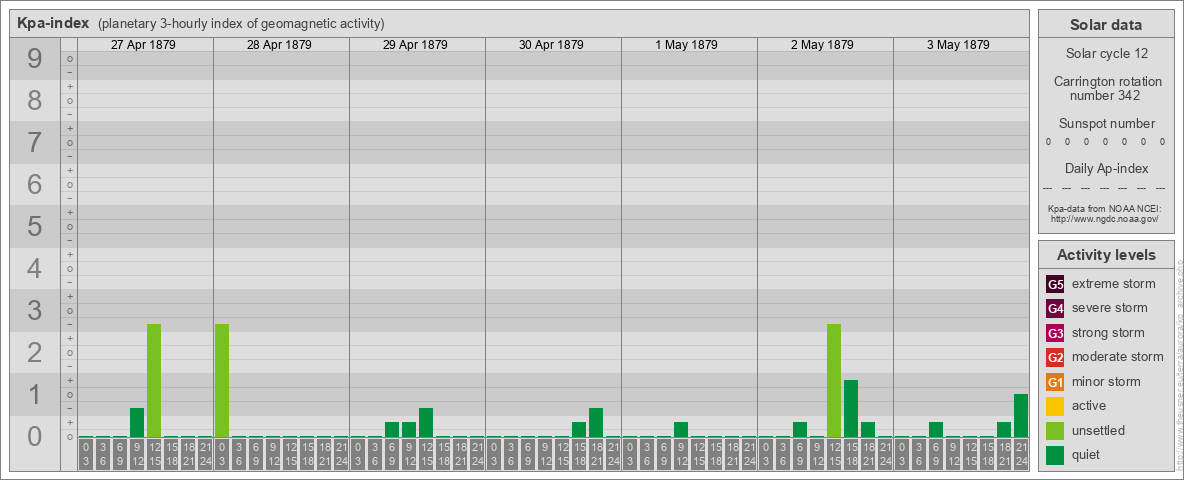The image size is (1184, 480).
Task: Click the 'Activity levels' panel heading
Action: pyautogui.click(x=1106, y=255)
